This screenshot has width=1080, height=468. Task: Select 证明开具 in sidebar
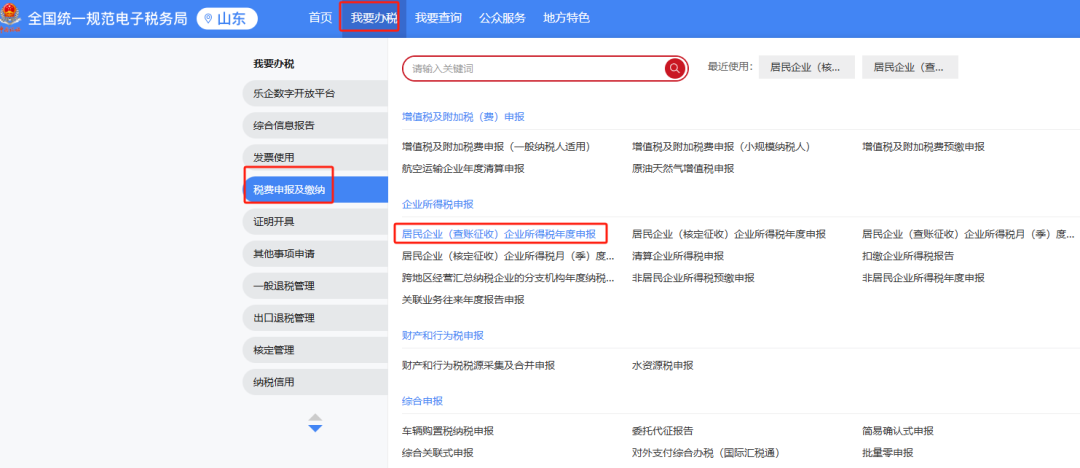coord(315,221)
